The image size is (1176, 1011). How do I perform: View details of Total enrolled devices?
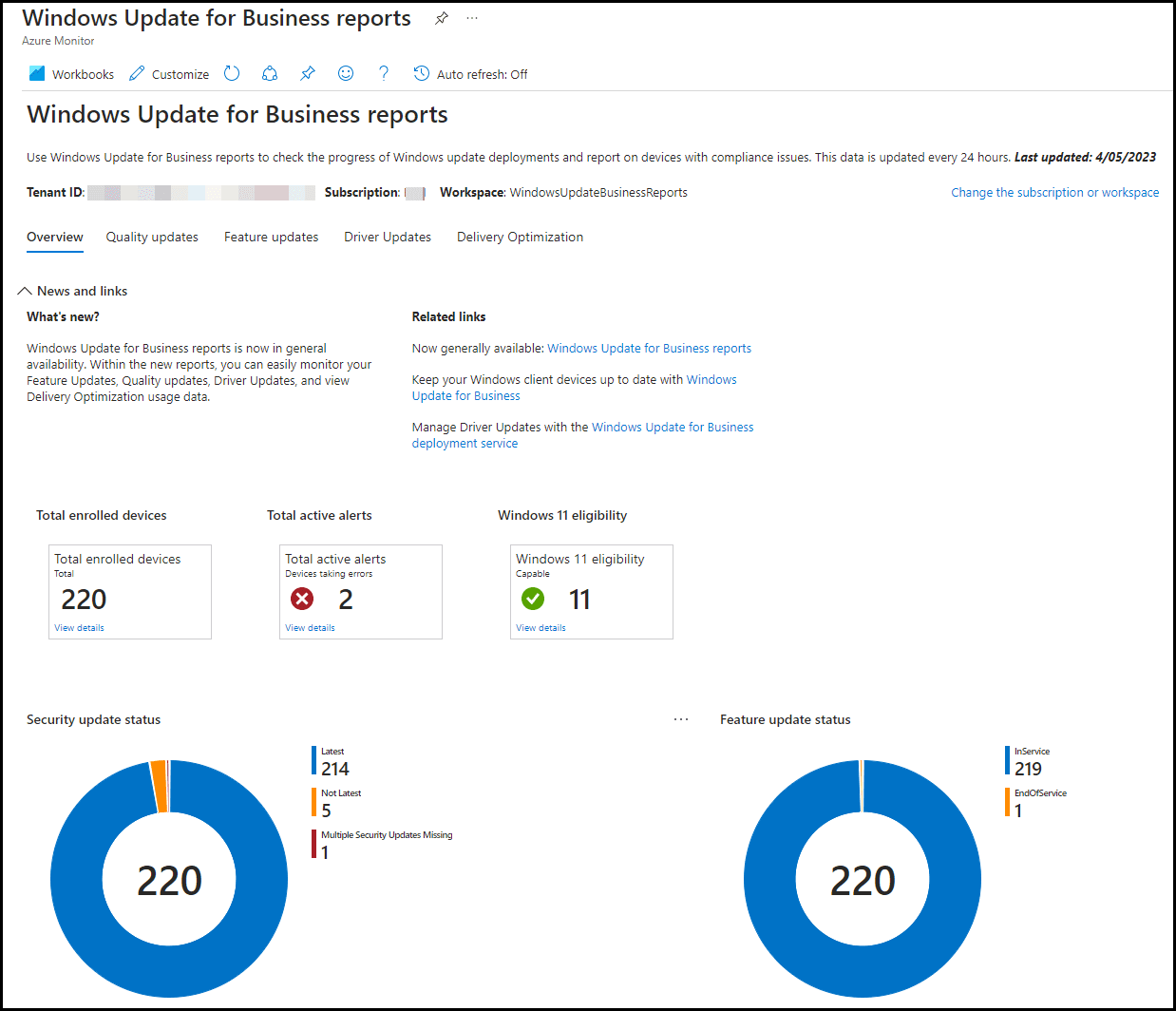(x=79, y=627)
